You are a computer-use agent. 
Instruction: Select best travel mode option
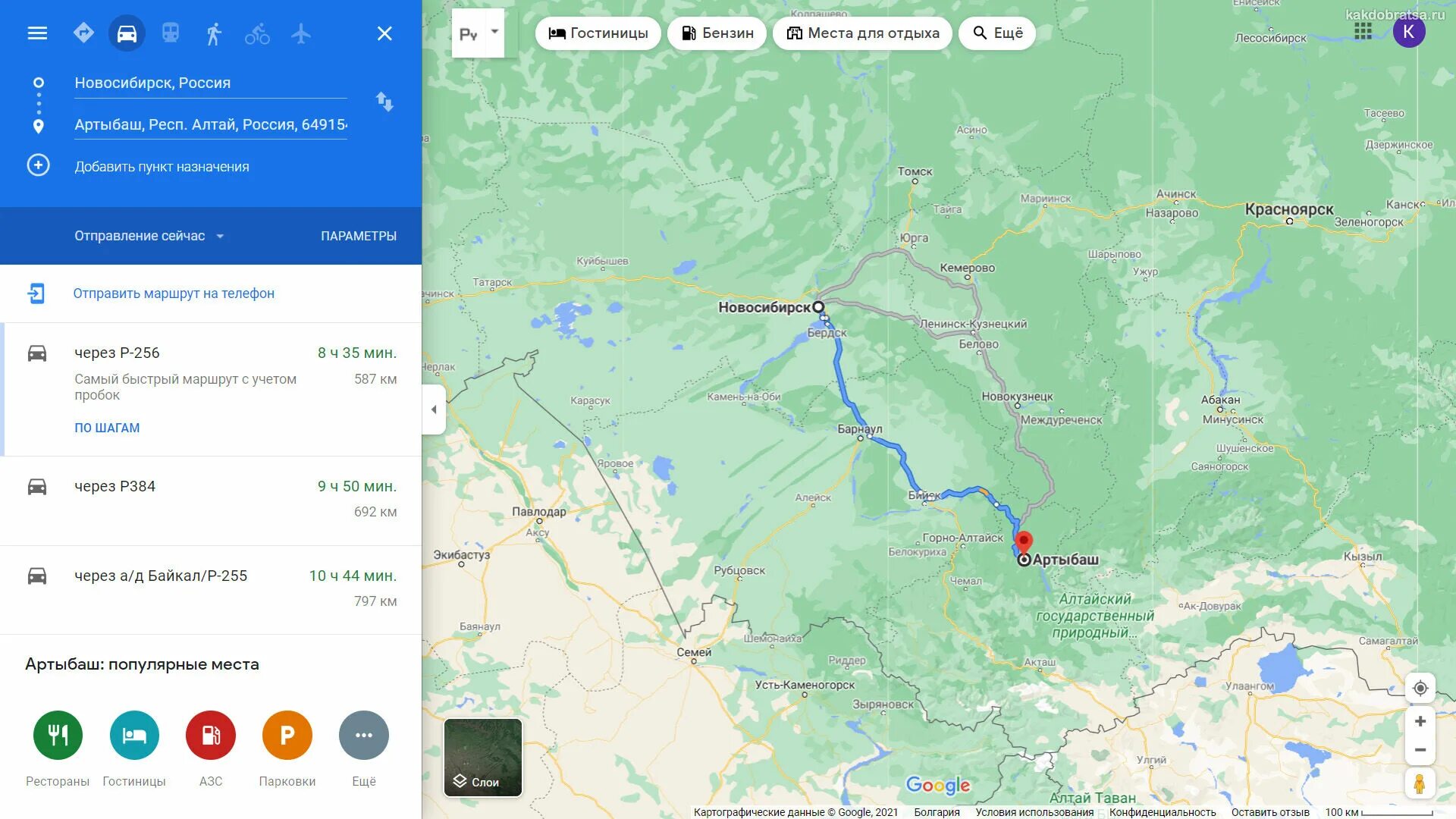click(83, 33)
